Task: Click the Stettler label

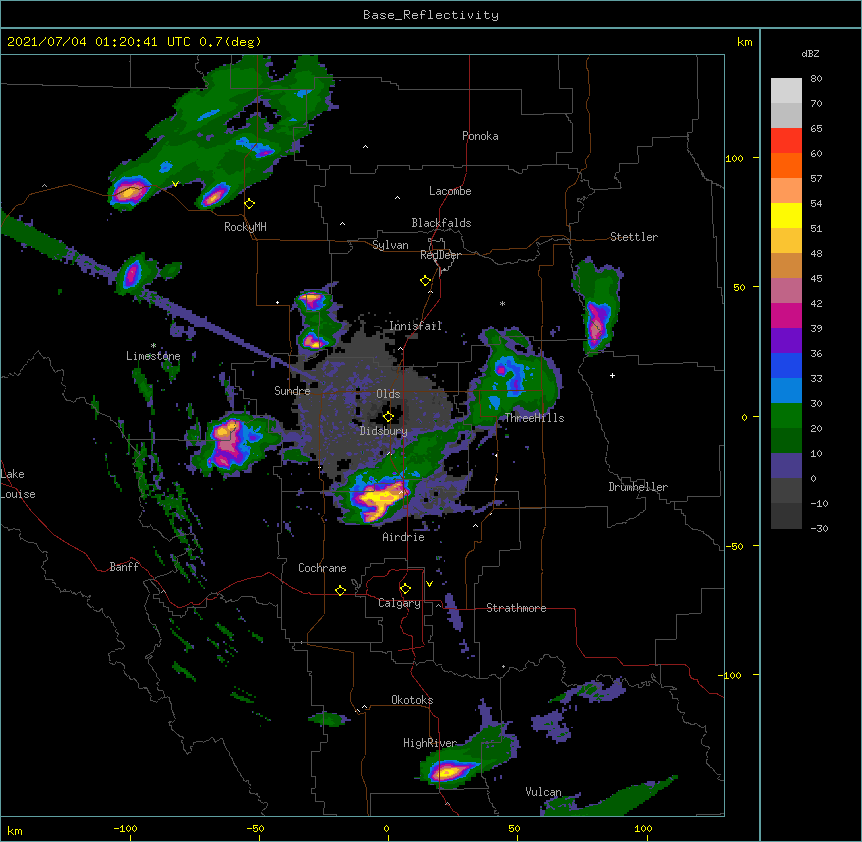Action: [x=634, y=237]
